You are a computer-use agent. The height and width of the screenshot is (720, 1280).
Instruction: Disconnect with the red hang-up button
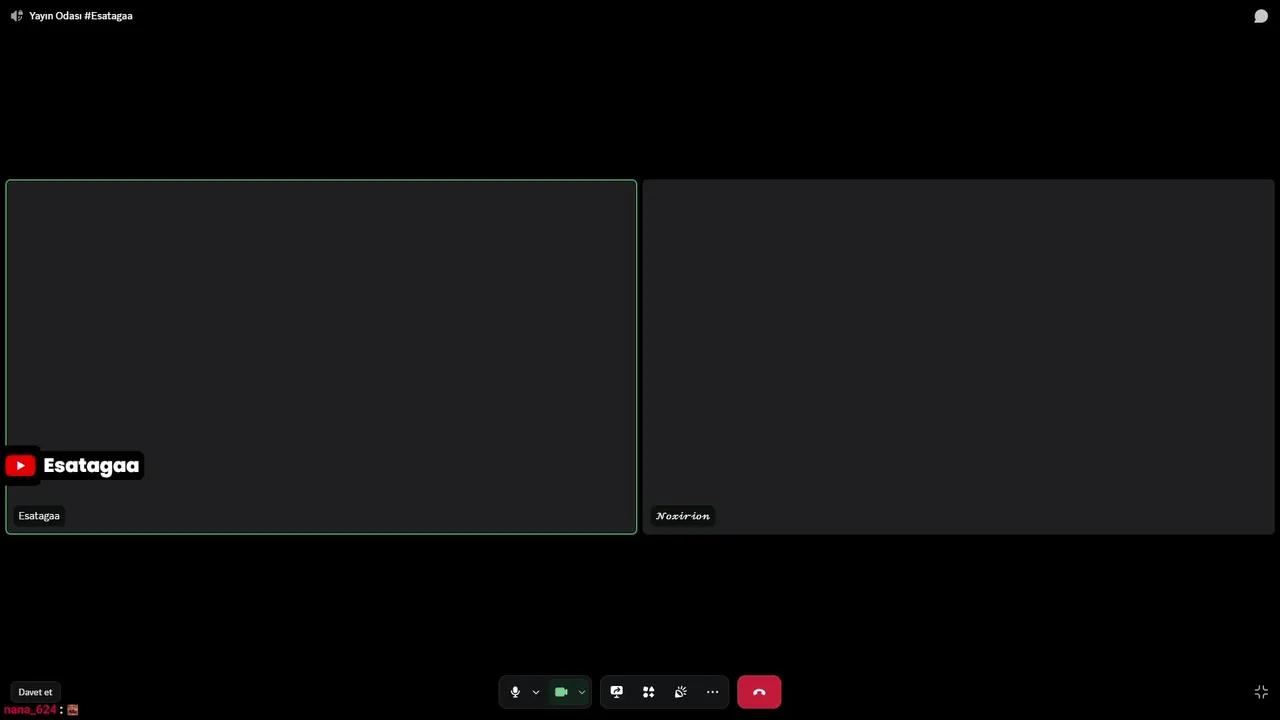[x=759, y=692]
